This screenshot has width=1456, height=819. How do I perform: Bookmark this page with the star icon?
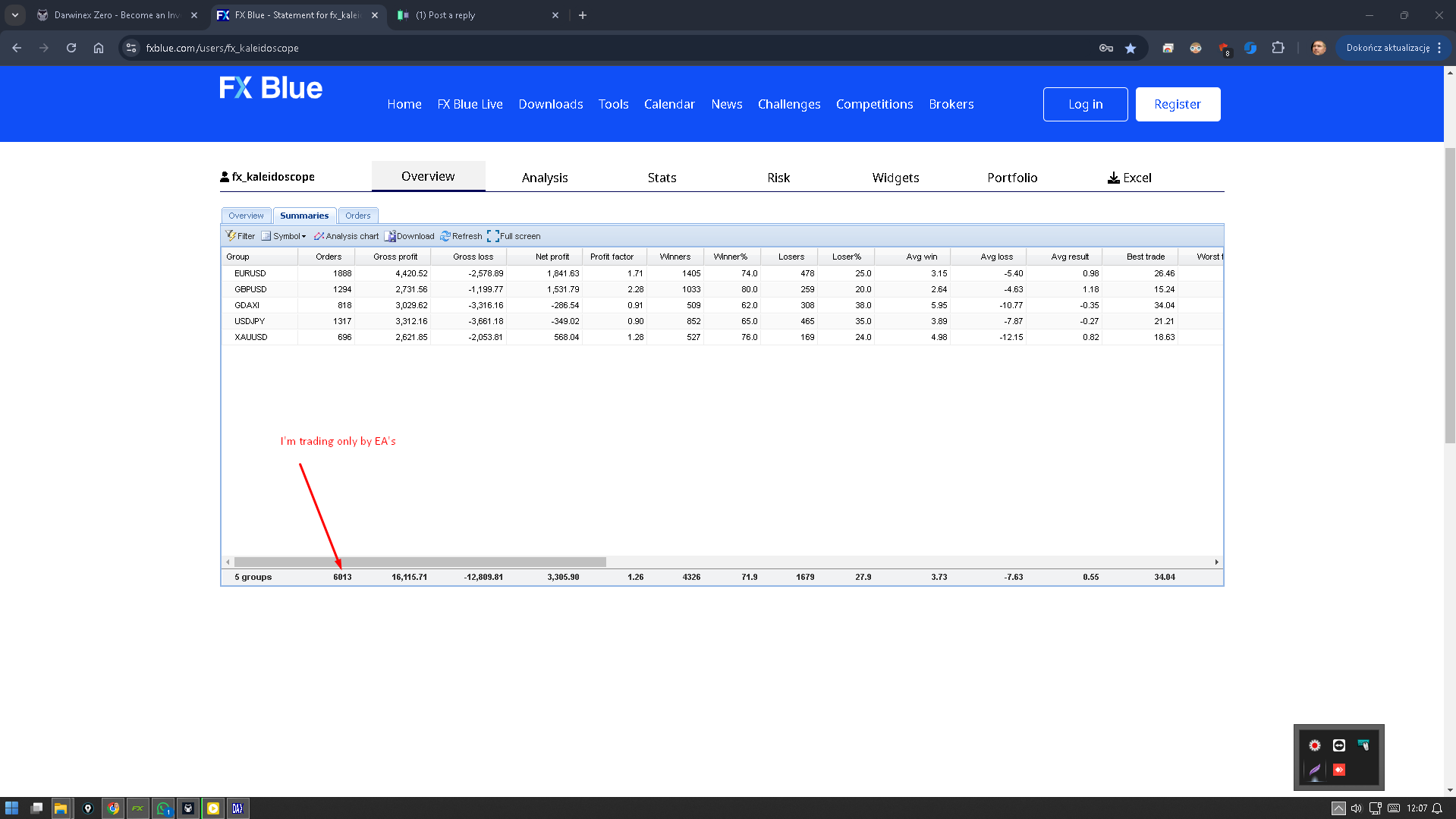coord(1131,48)
